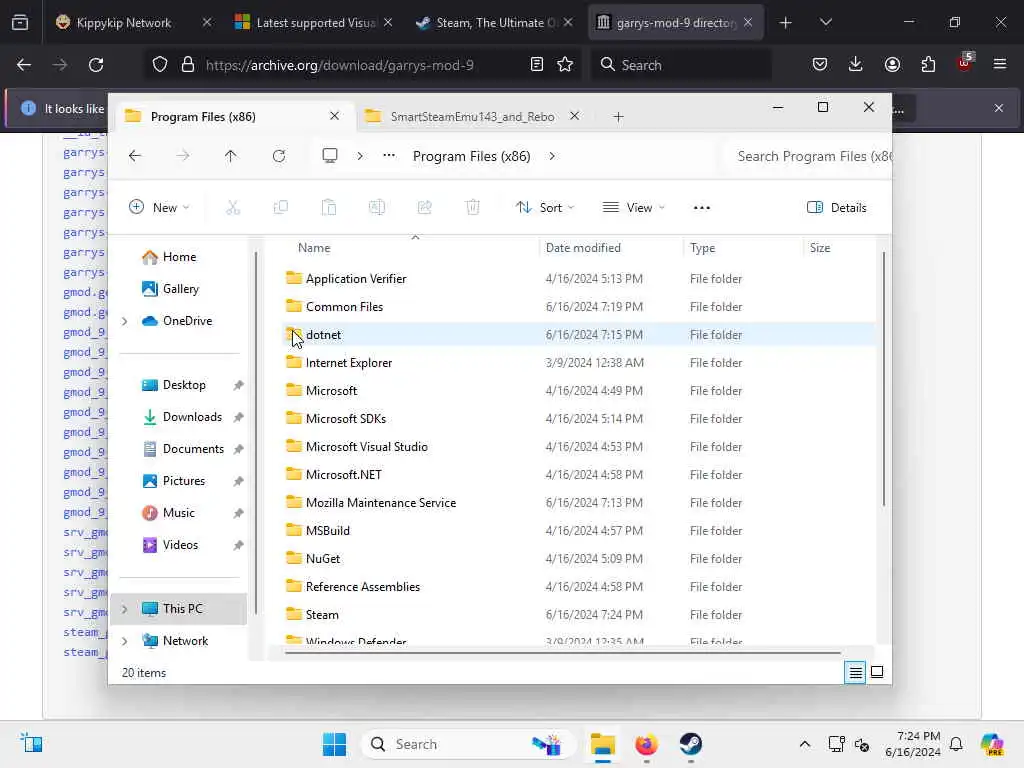Open File Explorer from the taskbar

coord(603,744)
